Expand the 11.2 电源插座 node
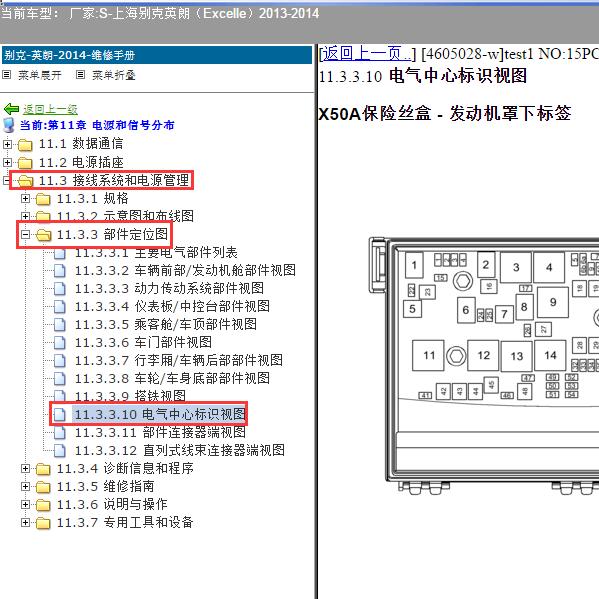 pyautogui.click(x=7, y=162)
